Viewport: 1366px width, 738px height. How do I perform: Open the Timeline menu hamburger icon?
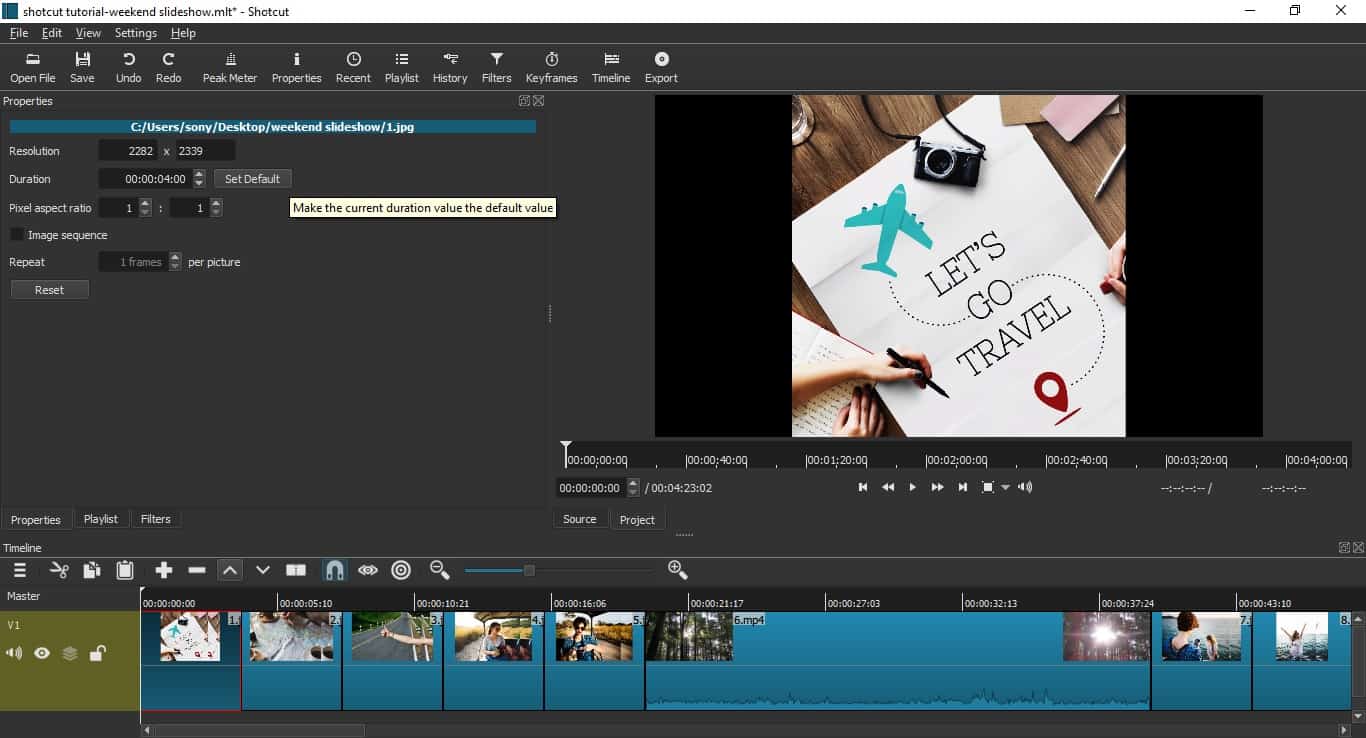tap(20, 570)
